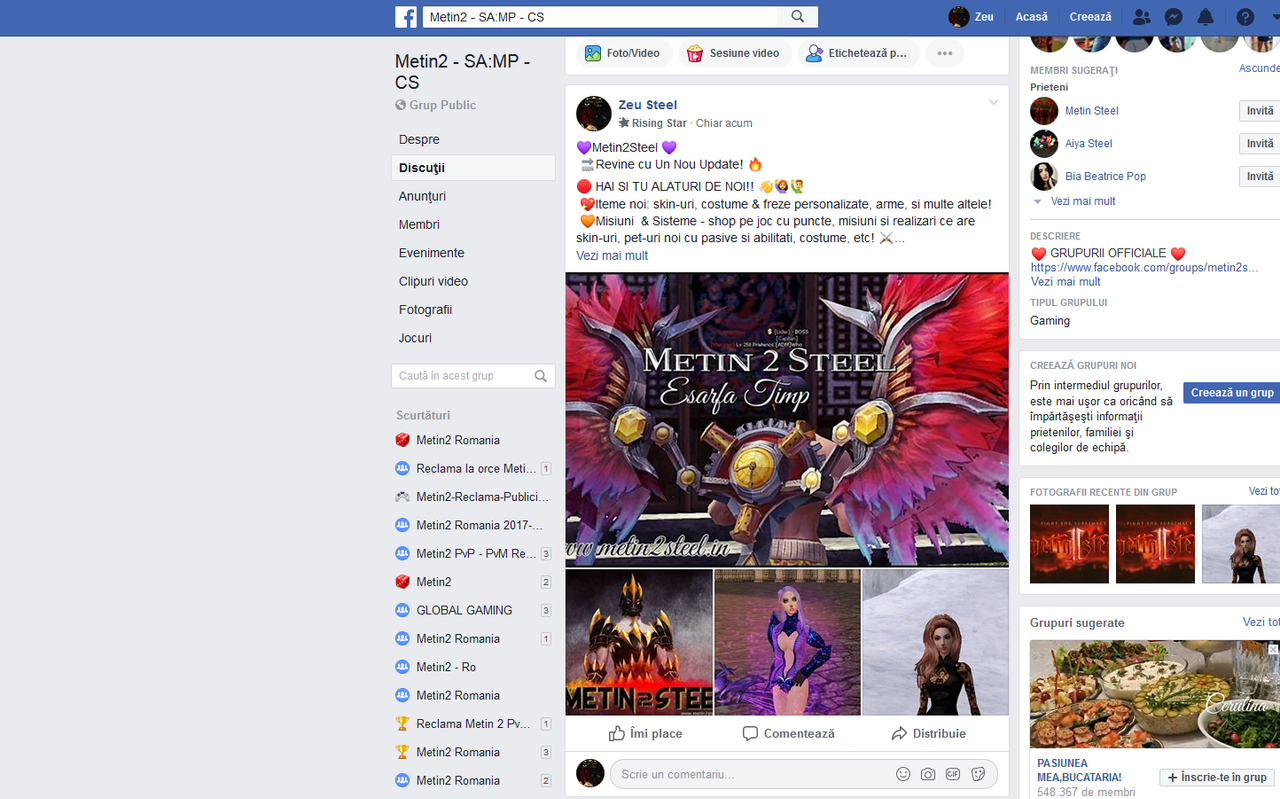Click Îmi place on the post
Image resolution: width=1280 pixels, height=799 pixels.
point(645,733)
